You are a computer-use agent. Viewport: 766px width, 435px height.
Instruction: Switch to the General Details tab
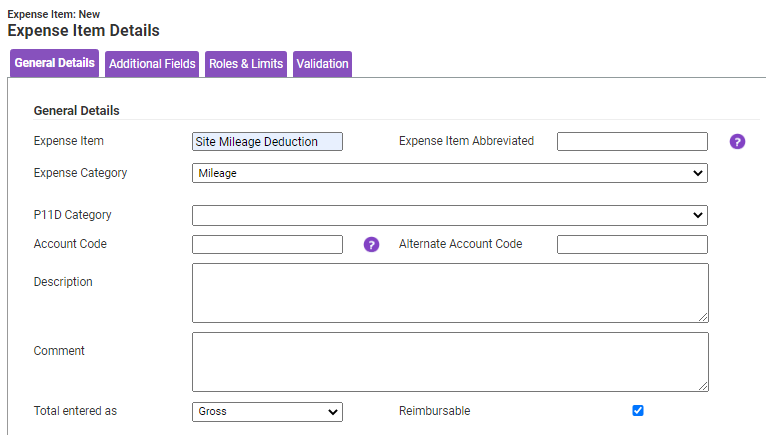tap(55, 64)
